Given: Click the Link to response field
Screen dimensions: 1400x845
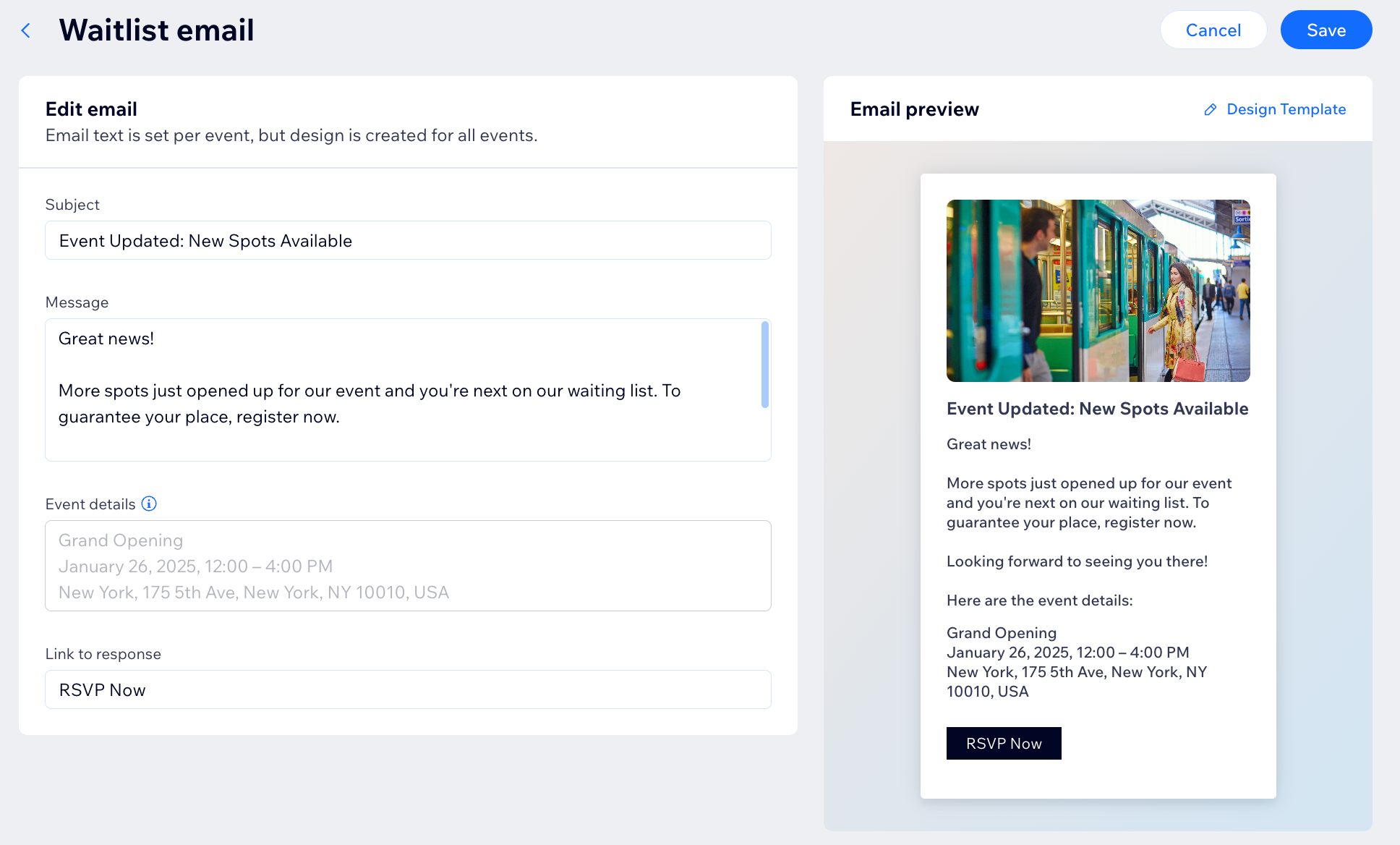Looking at the screenshot, I should pos(408,689).
